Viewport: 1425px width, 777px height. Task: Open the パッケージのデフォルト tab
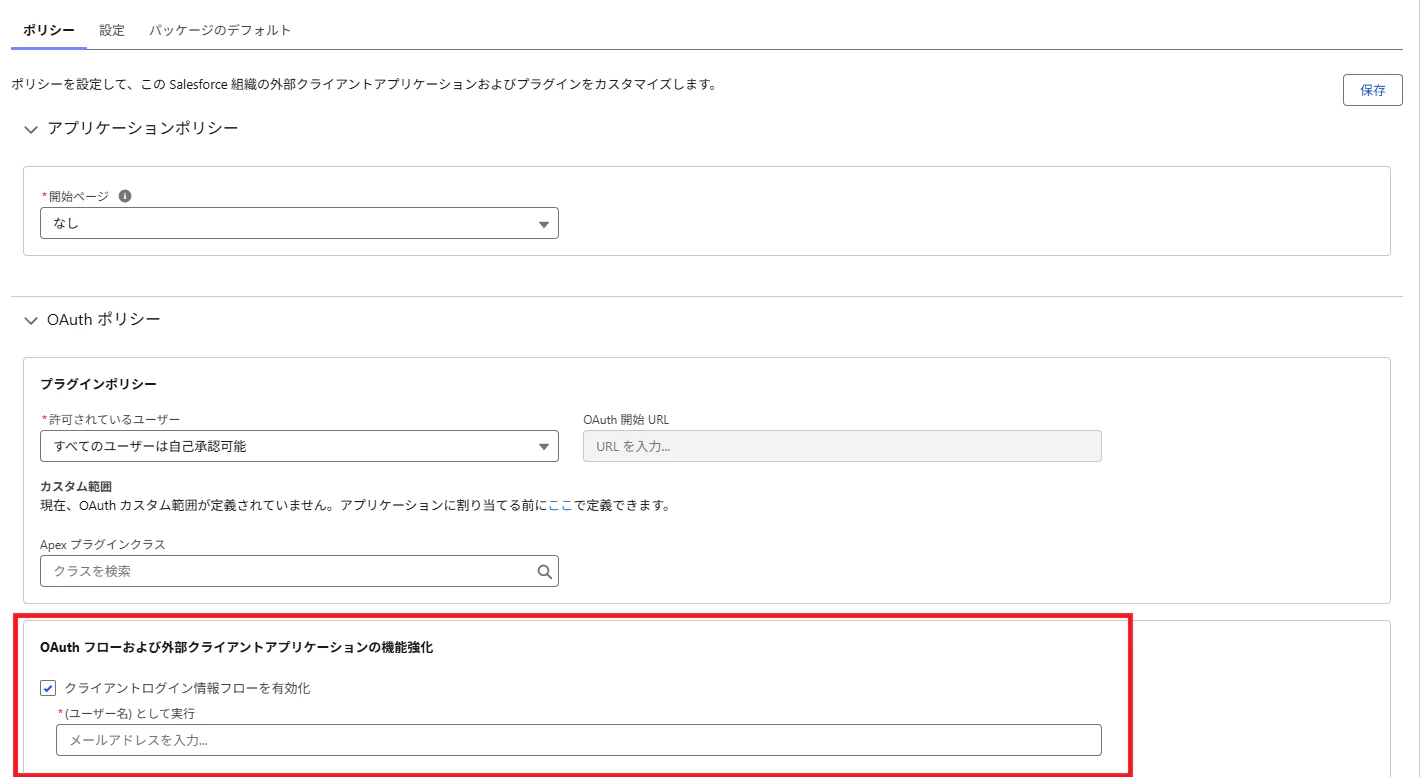[x=220, y=30]
